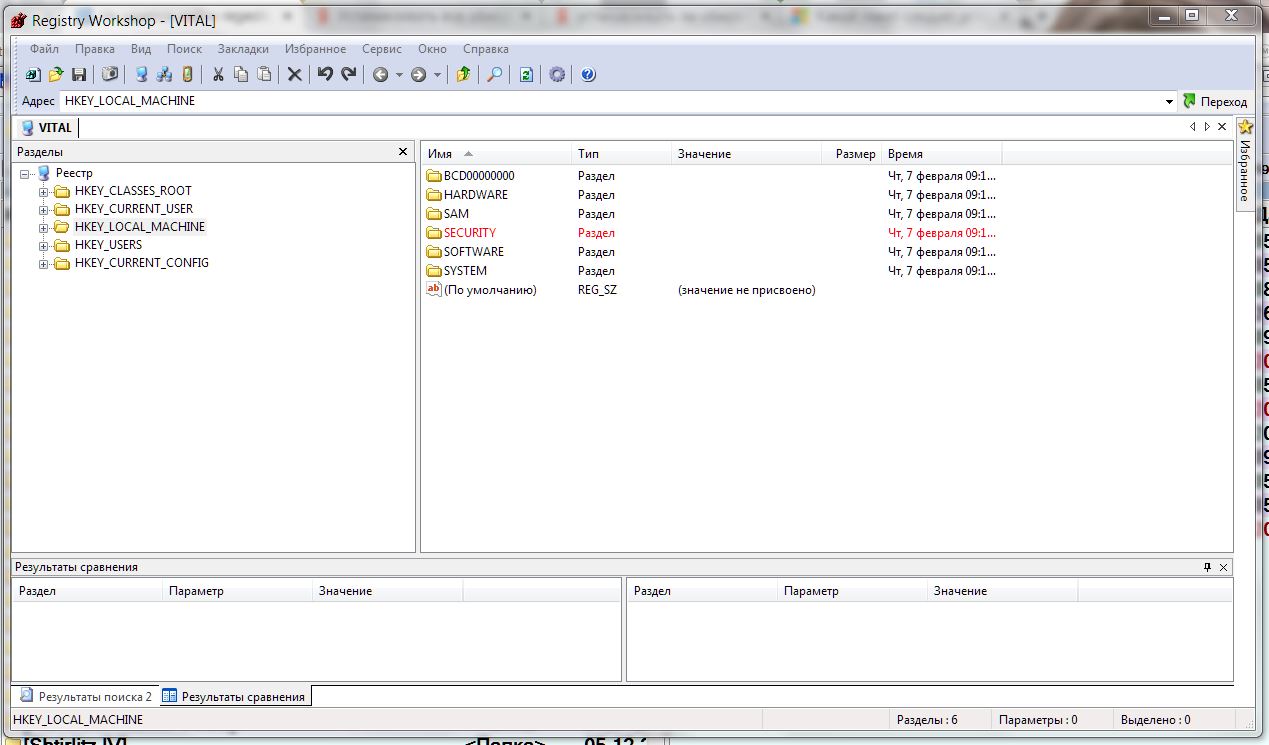Open the Файл menu
The width and height of the screenshot is (1269, 745).
point(44,49)
